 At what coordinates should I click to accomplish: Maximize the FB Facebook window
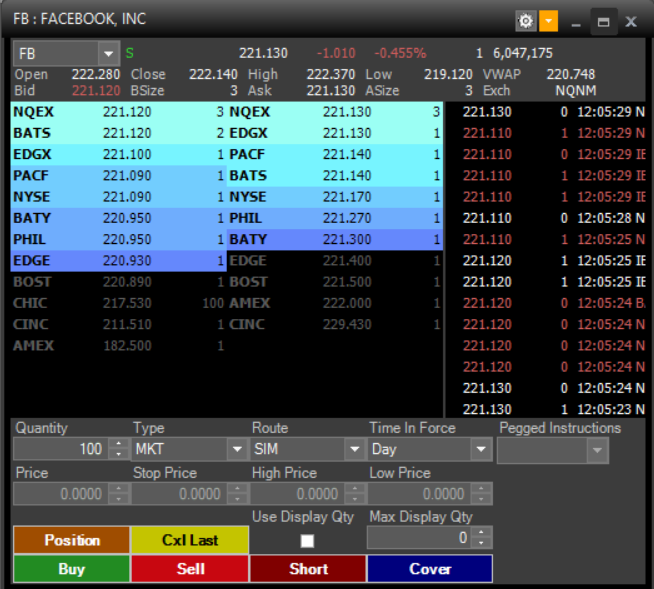(604, 22)
